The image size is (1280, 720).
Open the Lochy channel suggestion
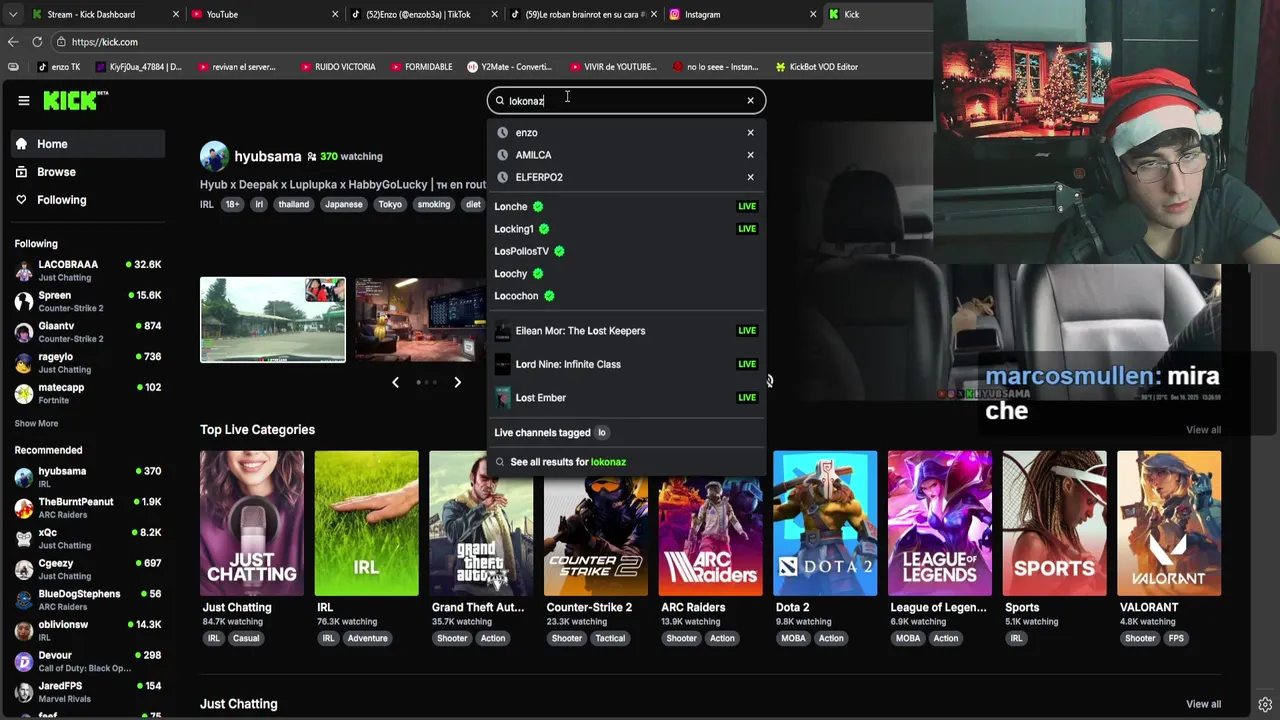coord(626,273)
